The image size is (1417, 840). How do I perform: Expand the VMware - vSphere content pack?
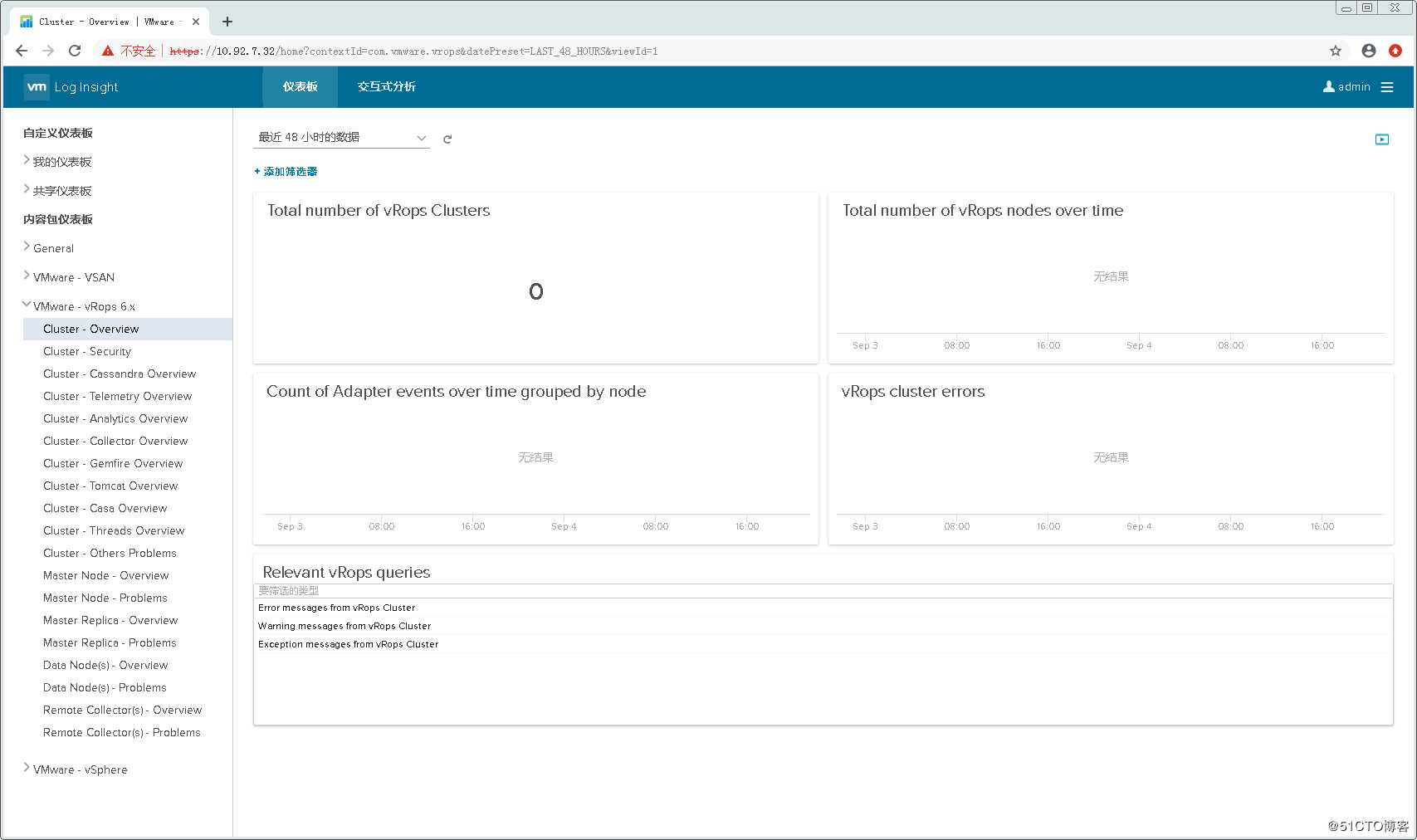(x=27, y=768)
